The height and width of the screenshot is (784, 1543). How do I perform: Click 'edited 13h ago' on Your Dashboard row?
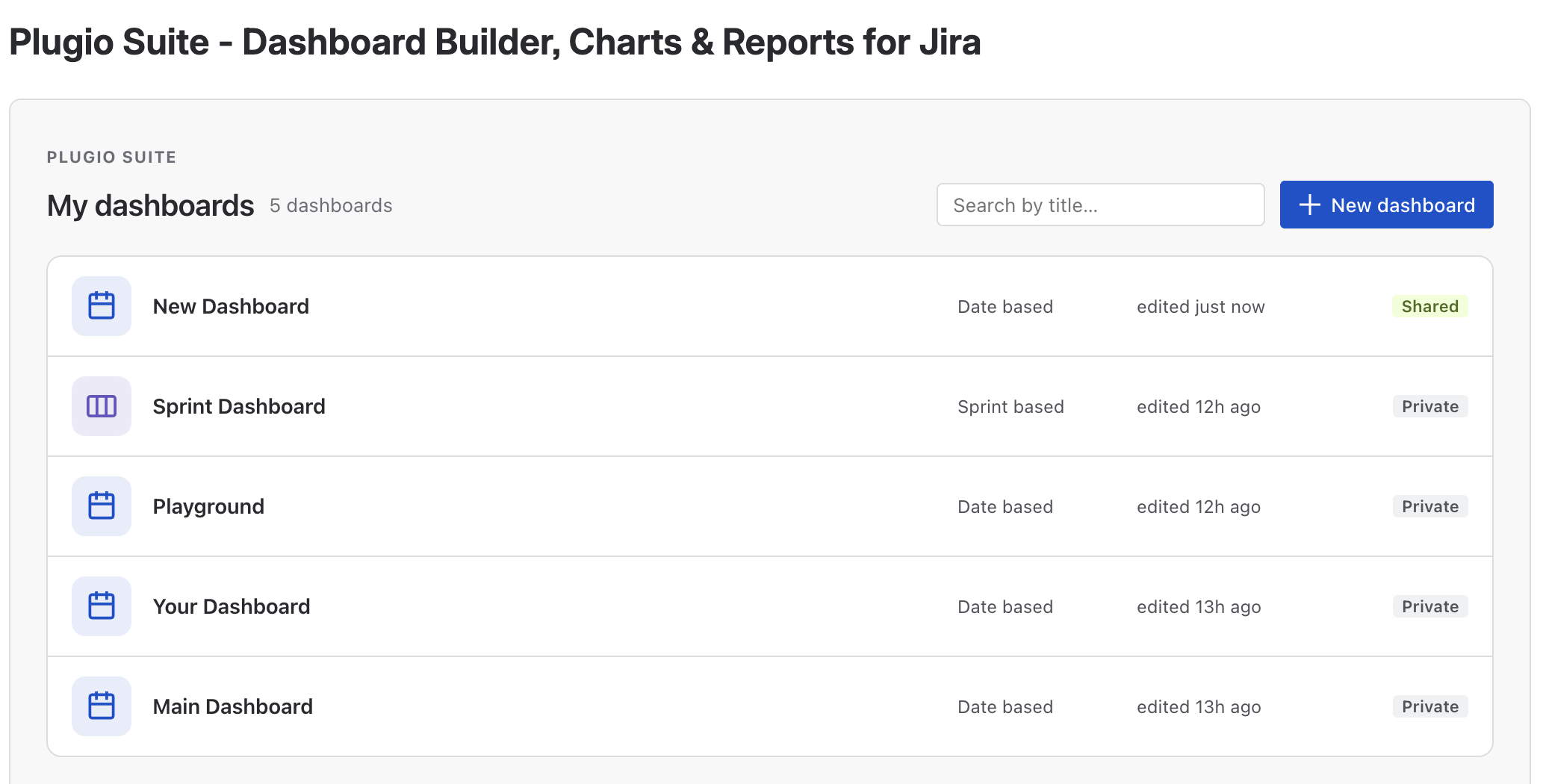point(1199,607)
